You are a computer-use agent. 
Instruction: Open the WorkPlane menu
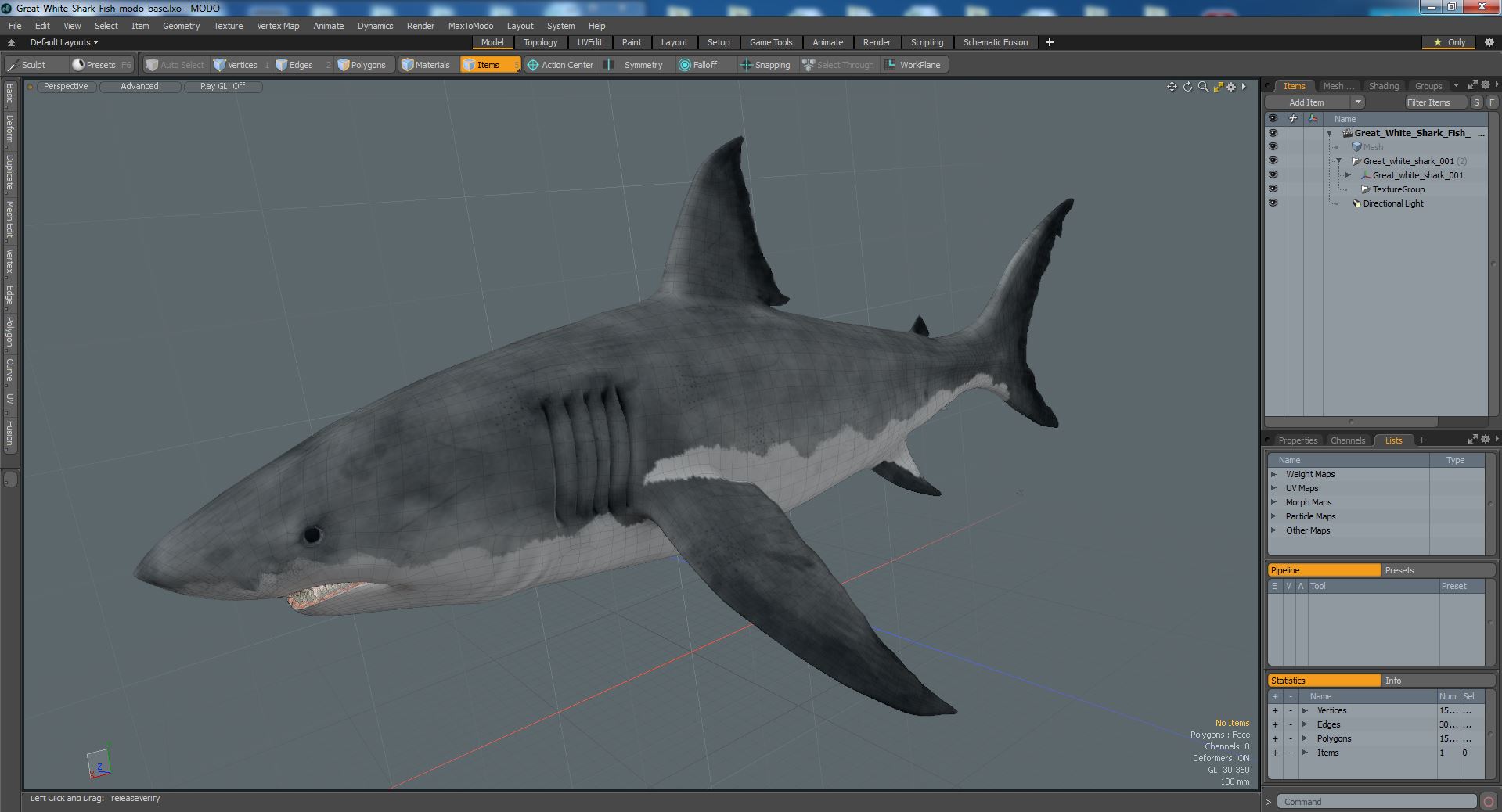click(x=913, y=65)
